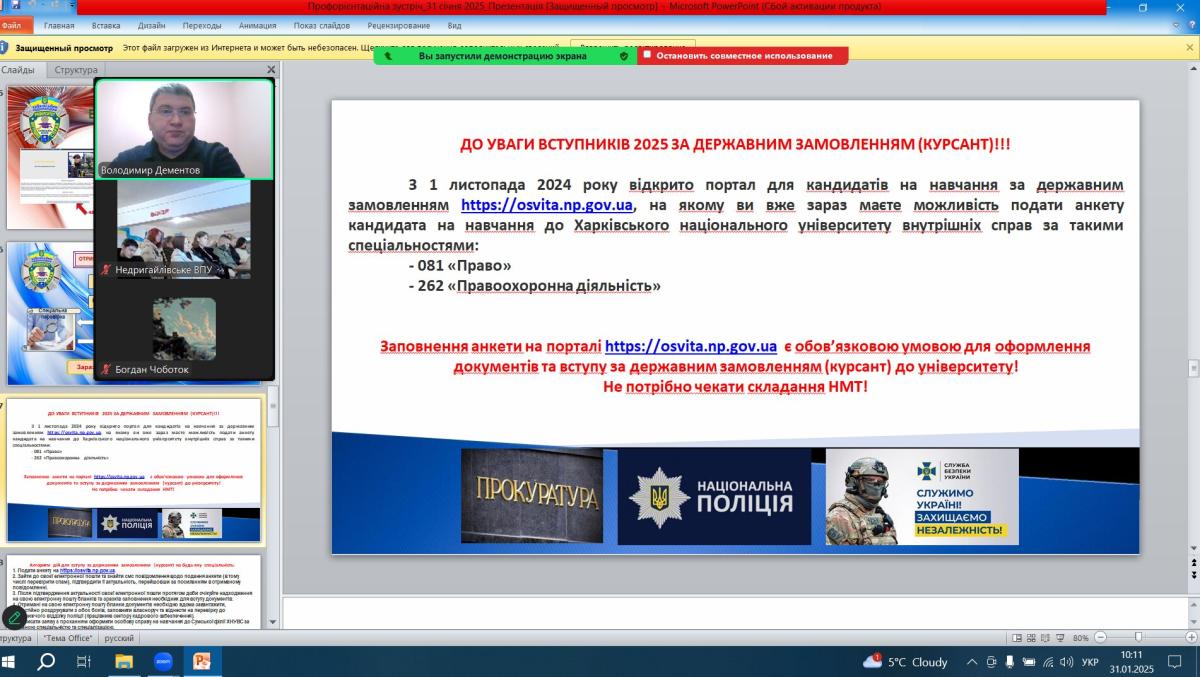1200x677 pixels.
Task: Adjust the zoom level slider
Action: pos(1138,637)
